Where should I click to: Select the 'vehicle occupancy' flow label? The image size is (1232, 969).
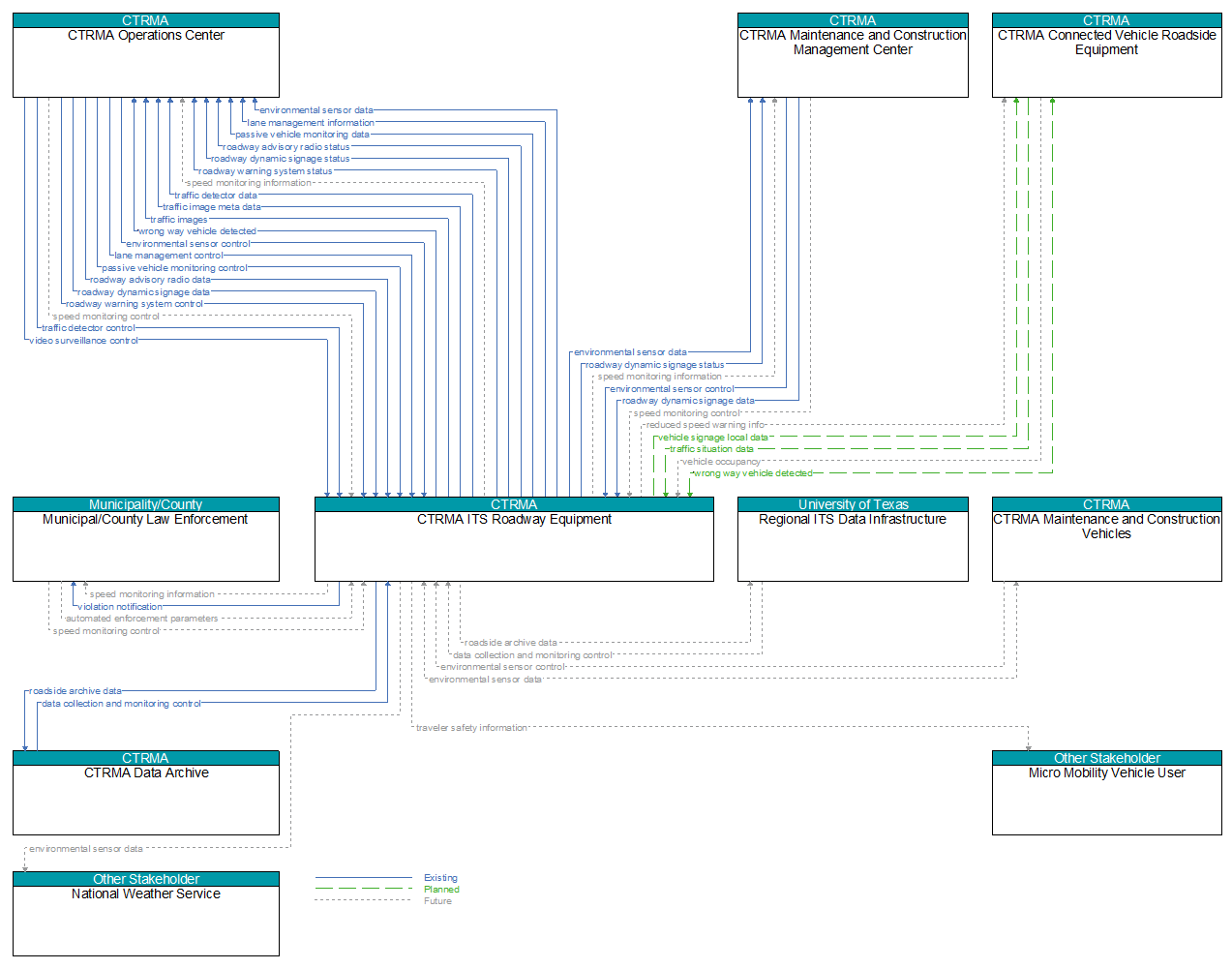coord(721,462)
